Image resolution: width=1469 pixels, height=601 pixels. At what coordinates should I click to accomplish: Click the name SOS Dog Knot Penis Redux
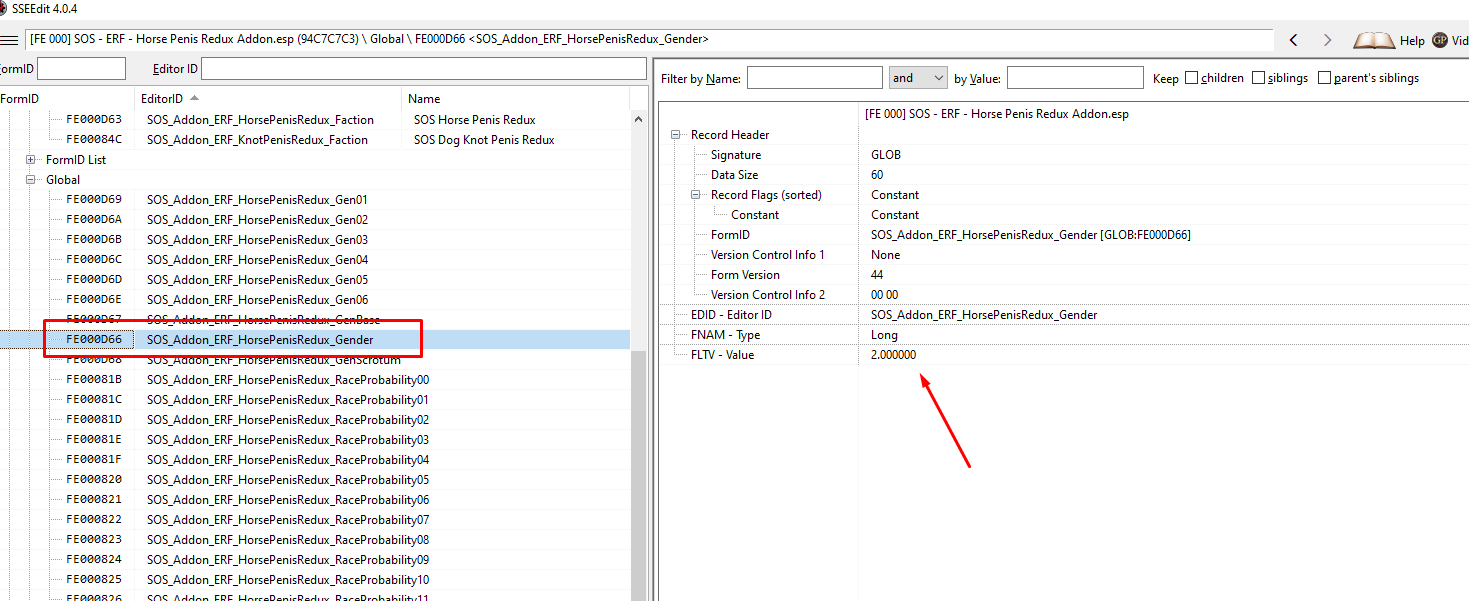(x=484, y=140)
